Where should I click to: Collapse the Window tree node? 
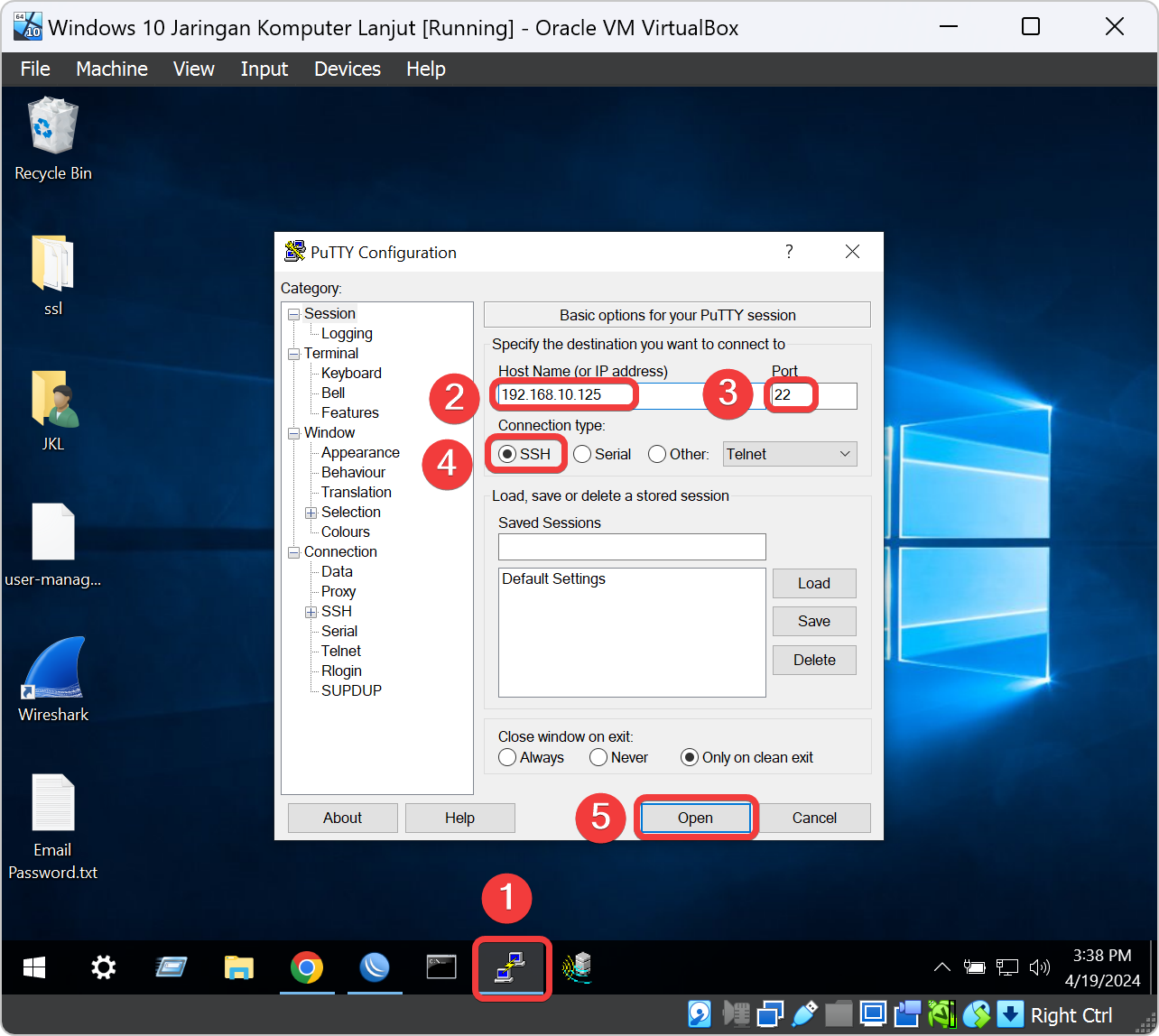pyautogui.click(x=293, y=433)
